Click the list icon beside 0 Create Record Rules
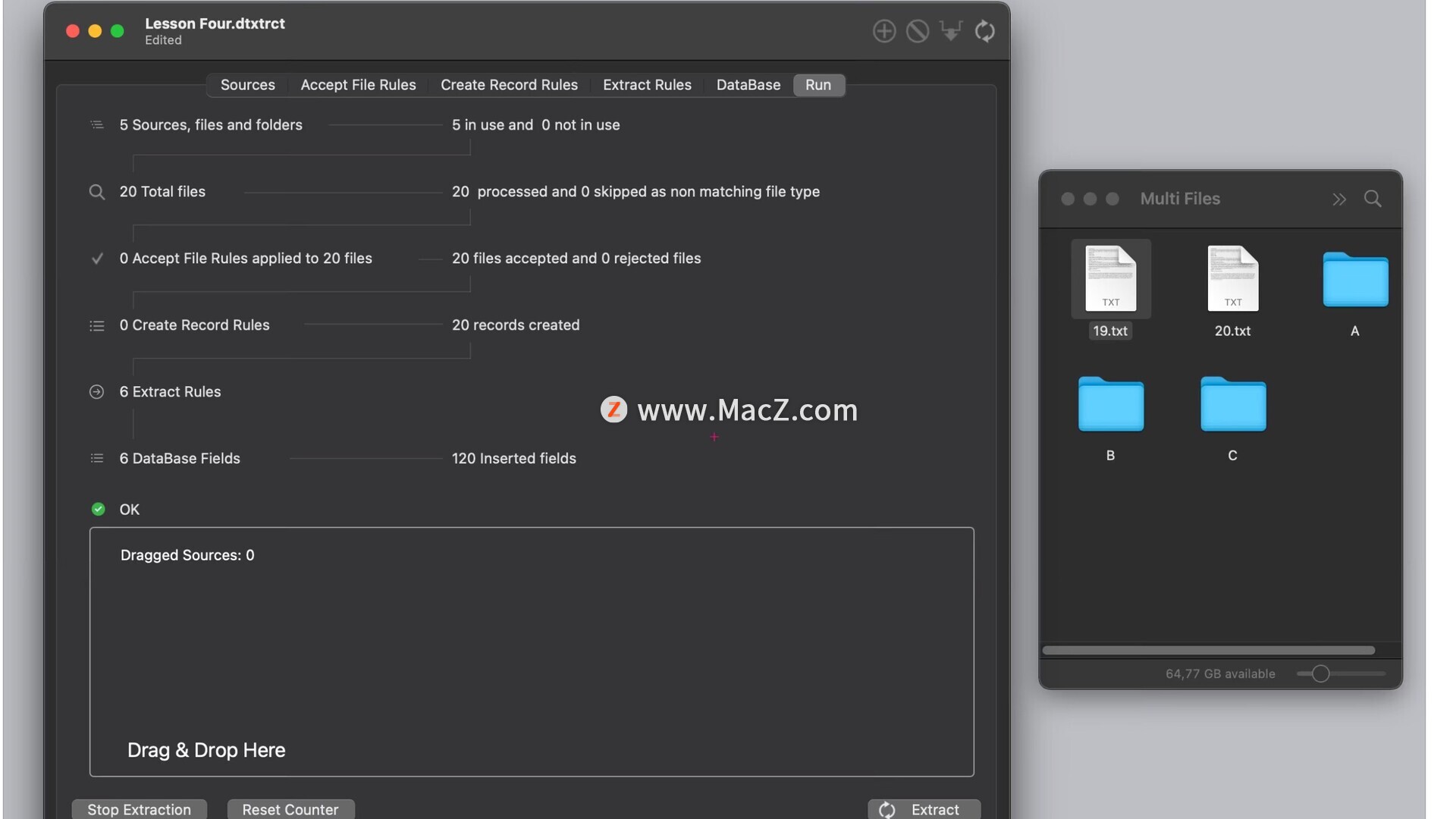 point(97,325)
